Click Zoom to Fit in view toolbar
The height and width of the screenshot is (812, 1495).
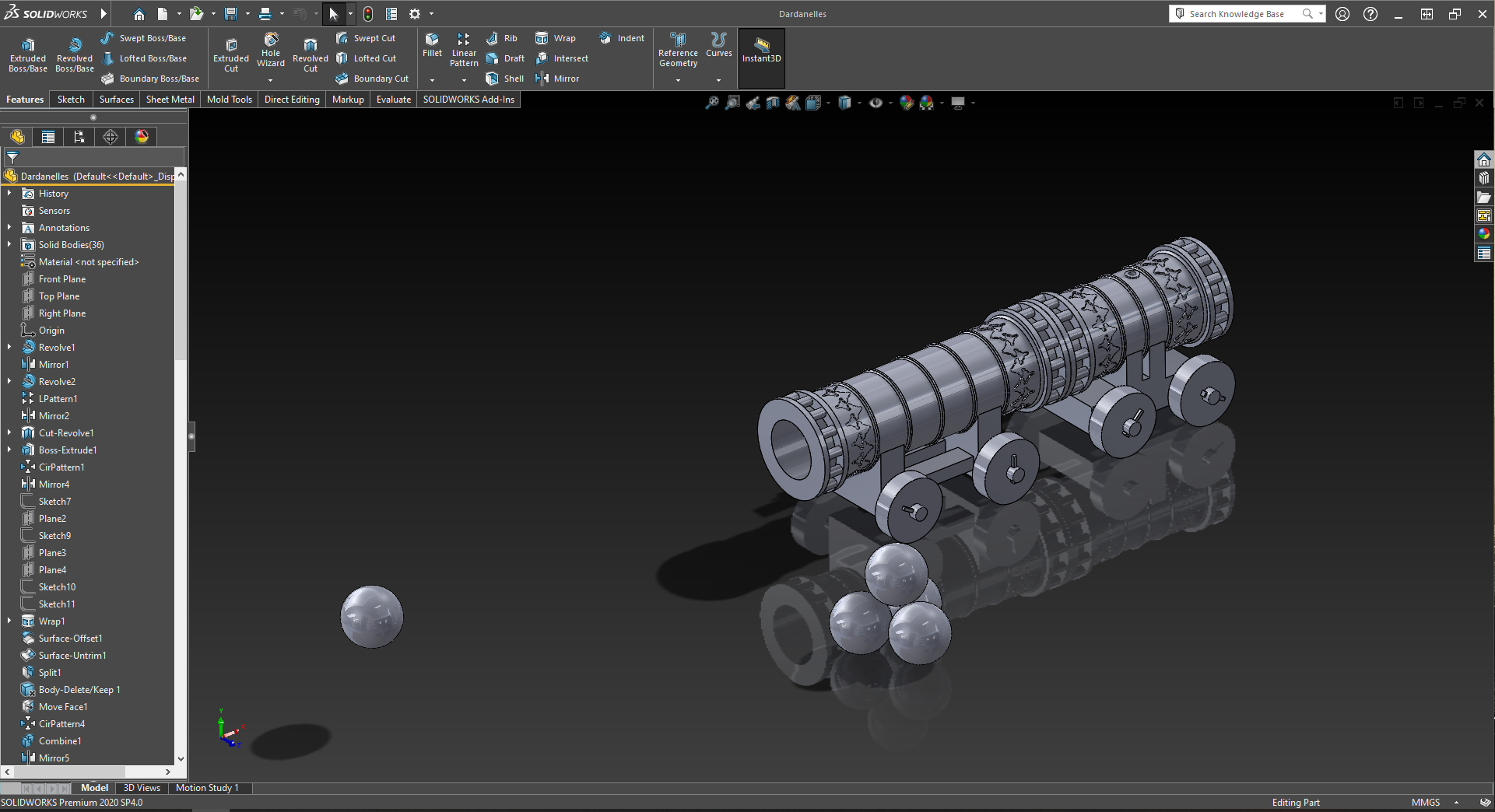click(712, 103)
